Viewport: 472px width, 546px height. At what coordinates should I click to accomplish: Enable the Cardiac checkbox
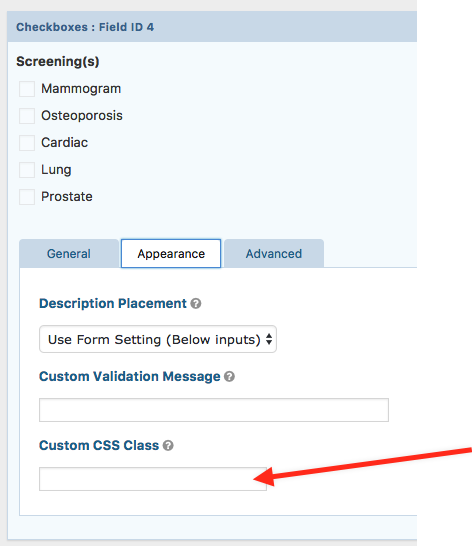[27, 143]
